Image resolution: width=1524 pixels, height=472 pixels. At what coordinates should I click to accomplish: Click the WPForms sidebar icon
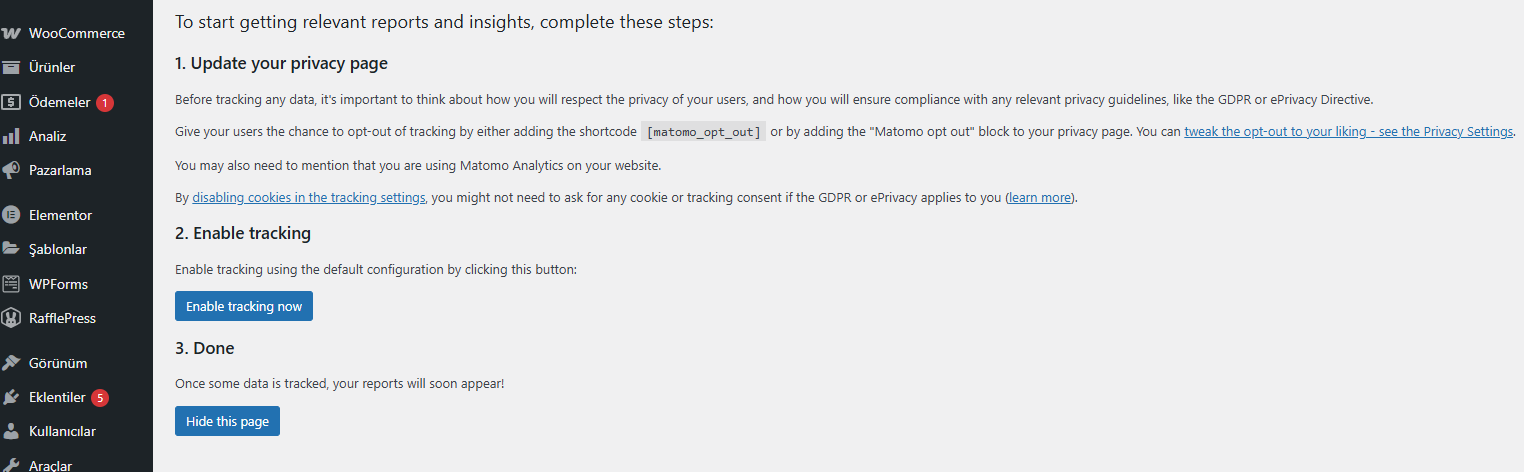11,284
